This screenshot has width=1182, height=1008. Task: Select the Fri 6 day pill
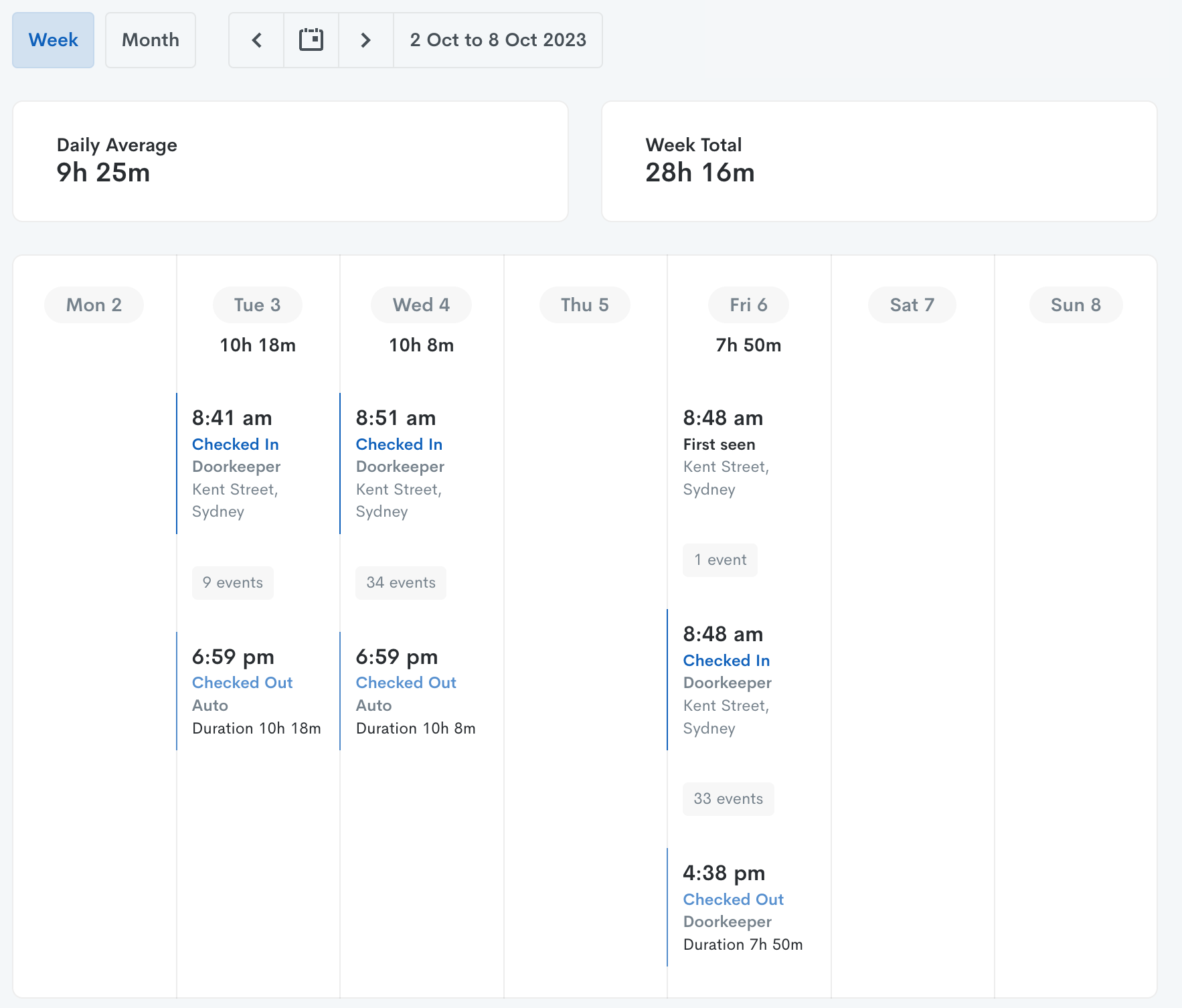tap(748, 305)
